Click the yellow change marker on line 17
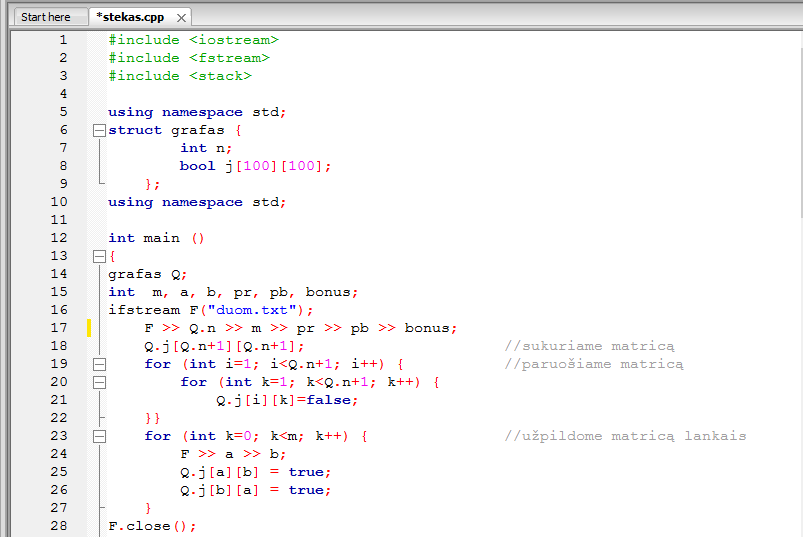 pyautogui.click(x=89, y=328)
